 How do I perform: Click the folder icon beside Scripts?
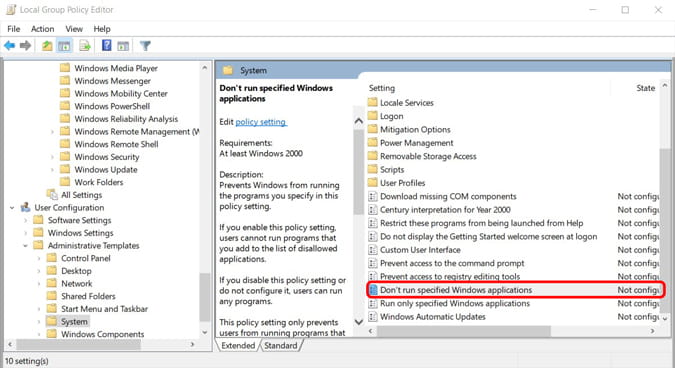pyautogui.click(x=373, y=169)
